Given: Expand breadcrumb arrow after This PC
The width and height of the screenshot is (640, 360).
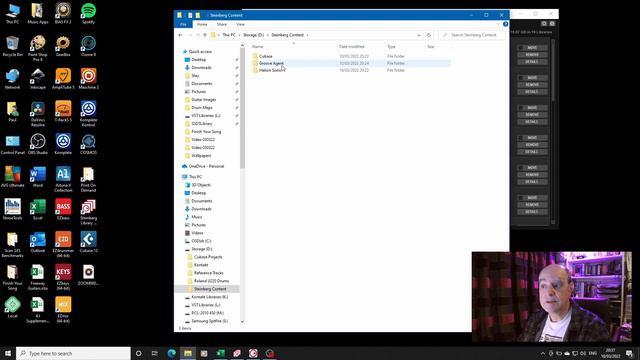Looking at the screenshot, I should coord(239,35).
